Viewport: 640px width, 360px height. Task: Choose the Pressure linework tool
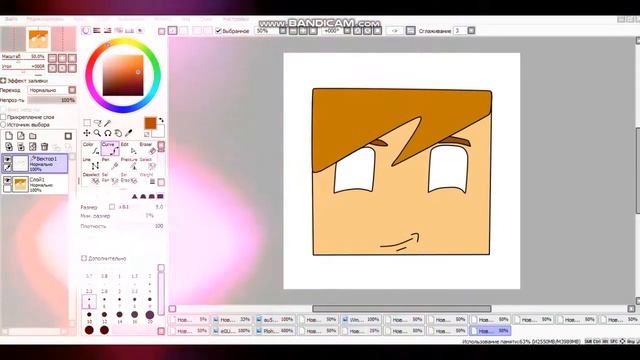coord(129,164)
